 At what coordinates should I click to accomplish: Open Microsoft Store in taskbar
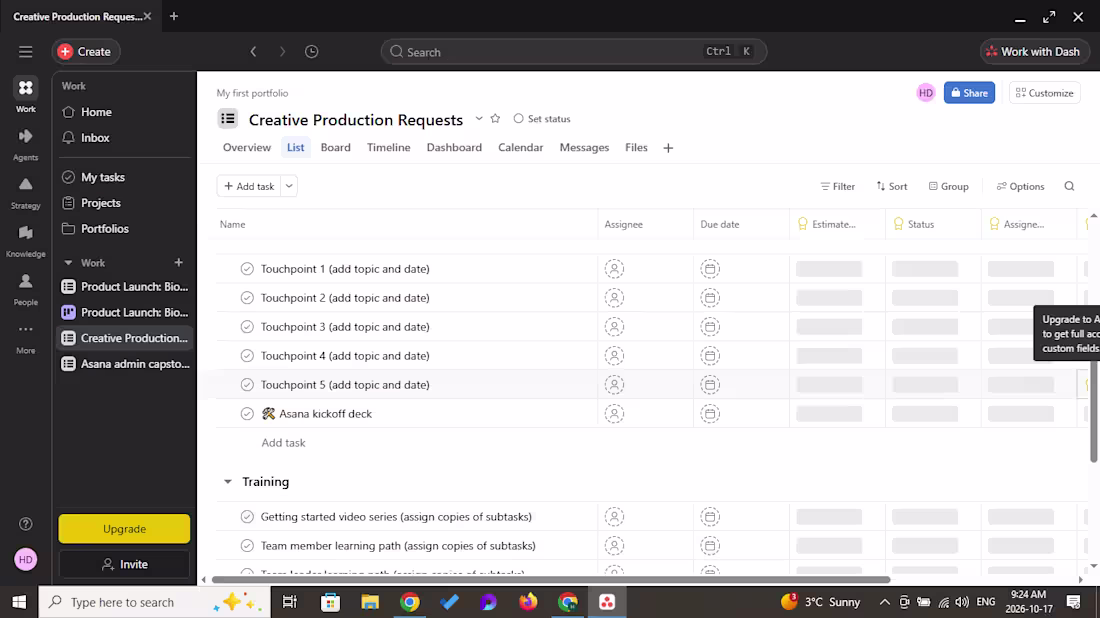[330, 602]
